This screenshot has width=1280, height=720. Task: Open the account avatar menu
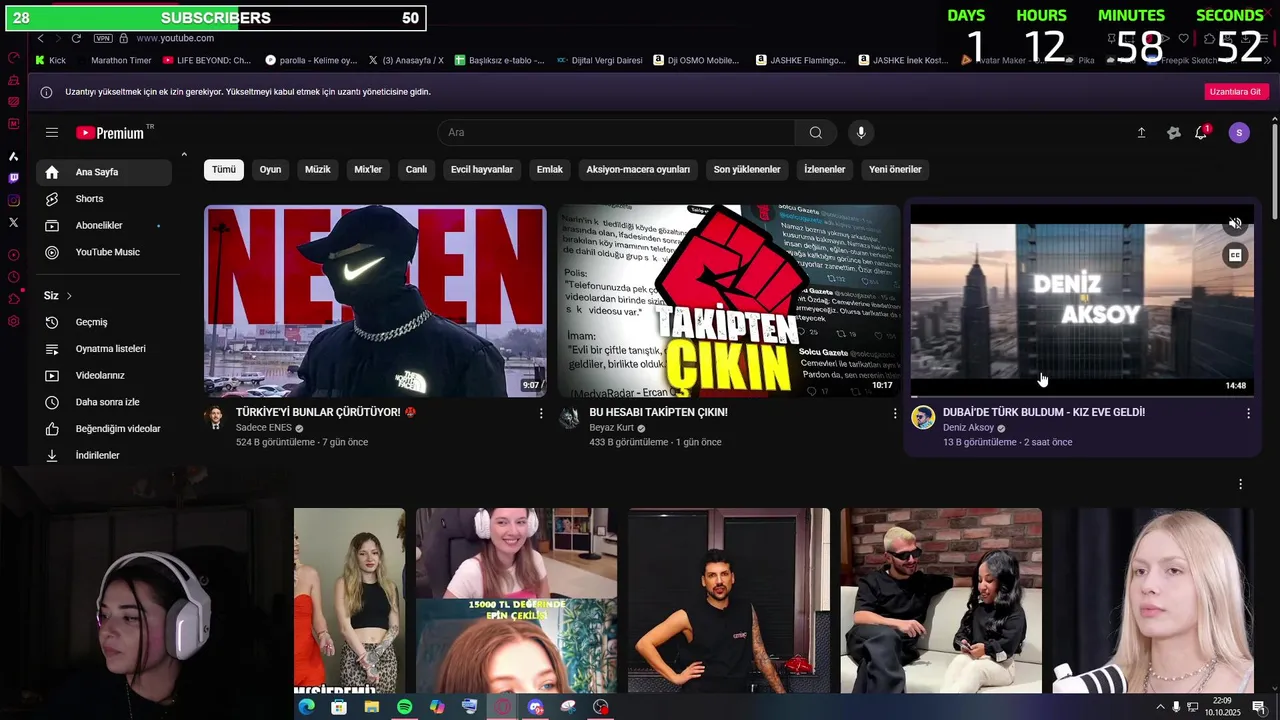pyautogui.click(x=1239, y=133)
